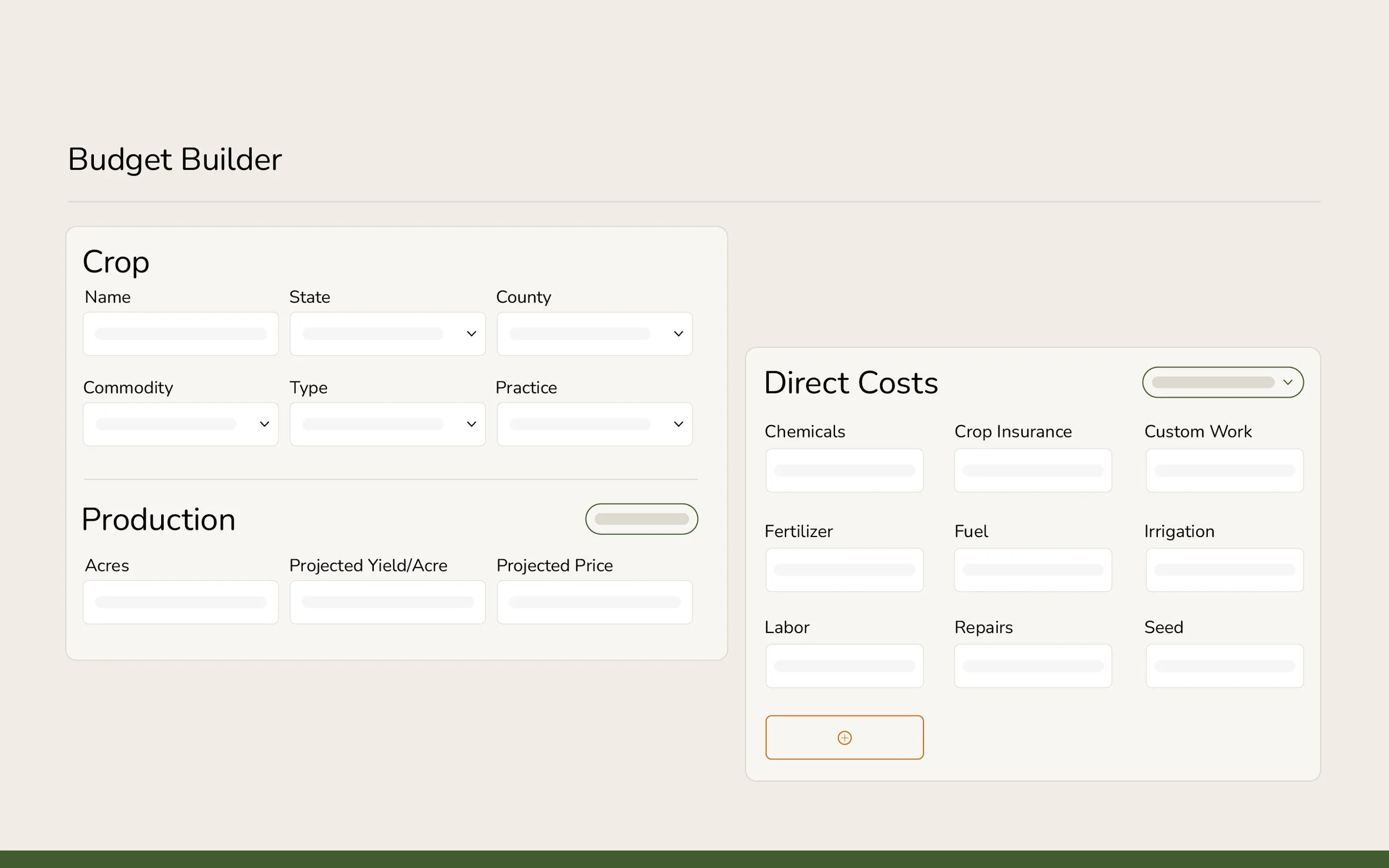Focus the Fuel cost field
Viewport: 1389px width, 868px height.
(x=1033, y=570)
